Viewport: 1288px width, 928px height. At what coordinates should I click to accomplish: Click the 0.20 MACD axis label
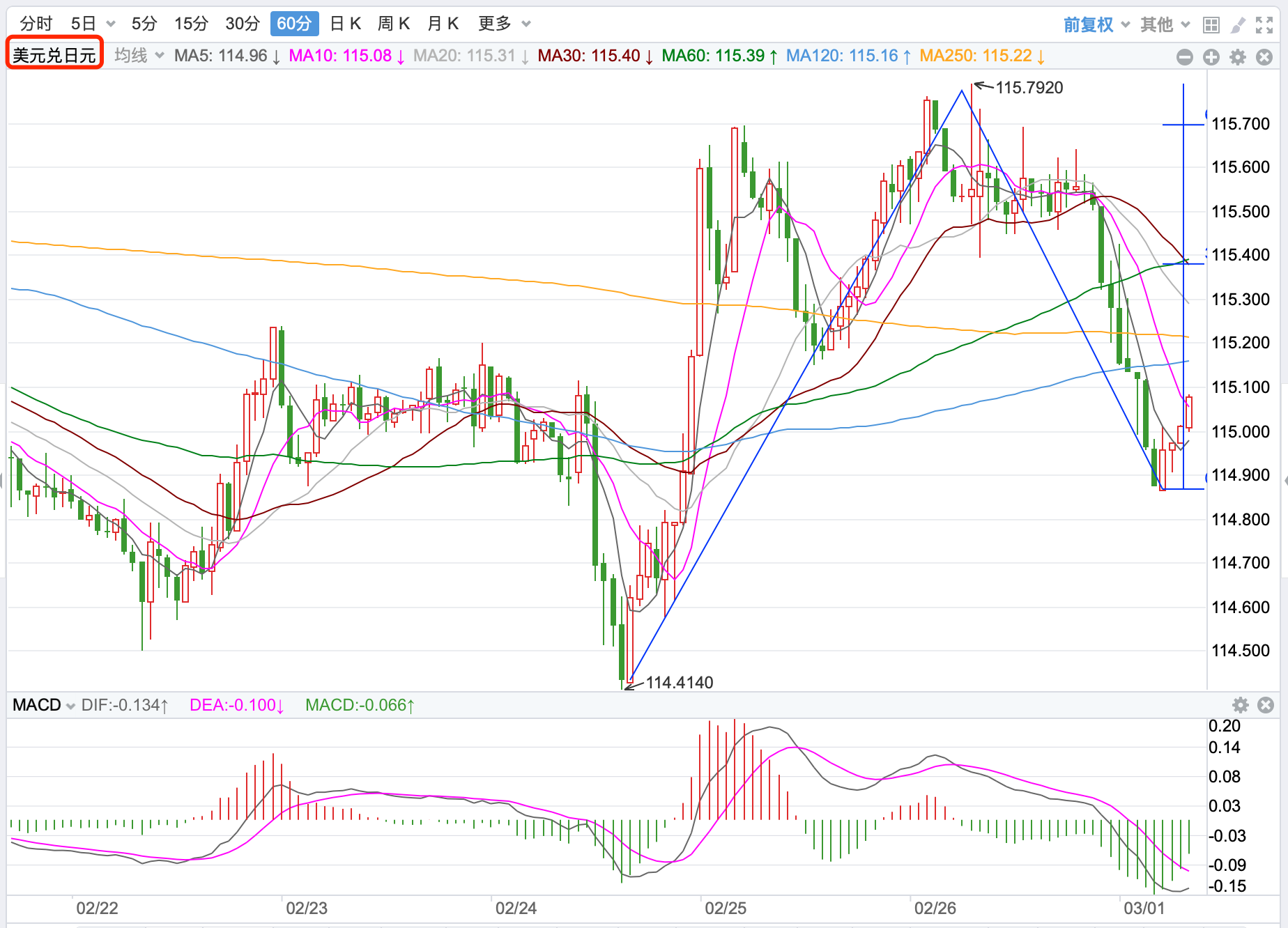click(x=1225, y=726)
